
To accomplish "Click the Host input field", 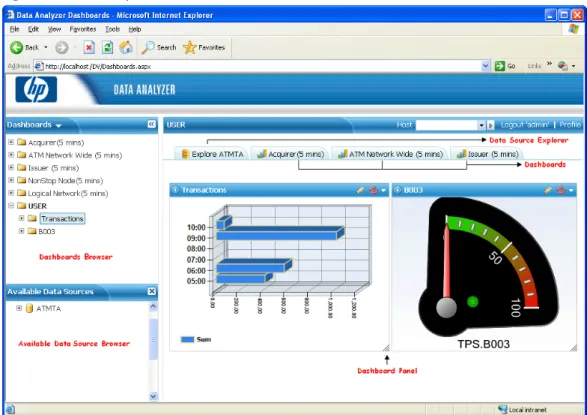I will click(x=447, y=125).
